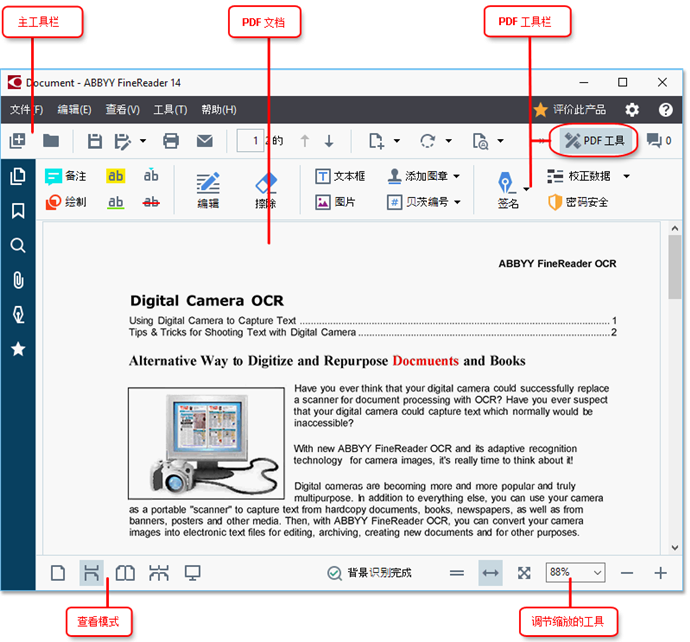
Task: Expand the 签名 signature dropdown arrow
Action: [526, 190]
